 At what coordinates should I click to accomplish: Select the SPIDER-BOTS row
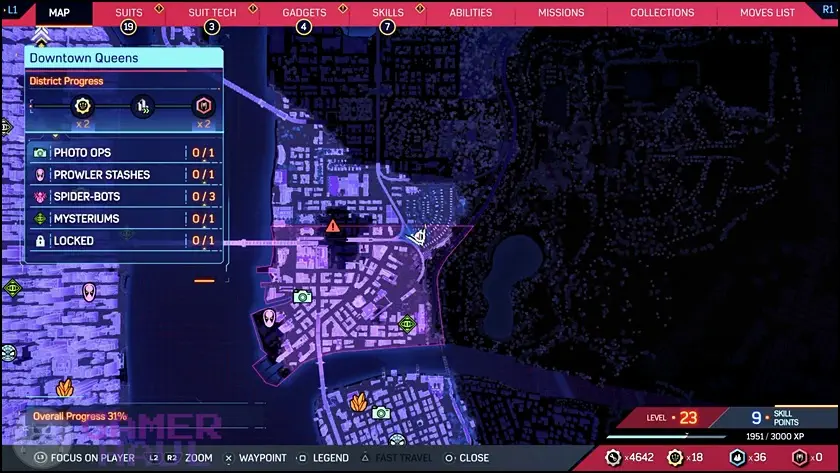(x=124, y=197)
